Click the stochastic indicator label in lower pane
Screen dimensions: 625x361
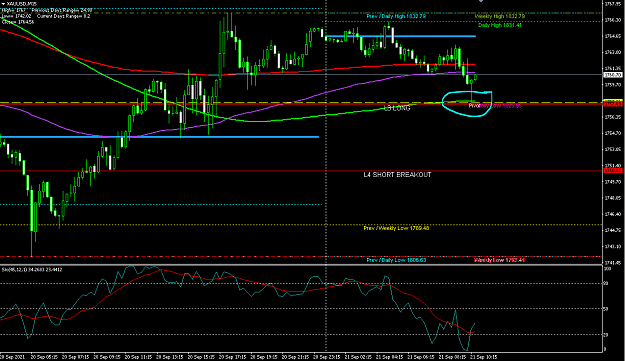point(32,270)
